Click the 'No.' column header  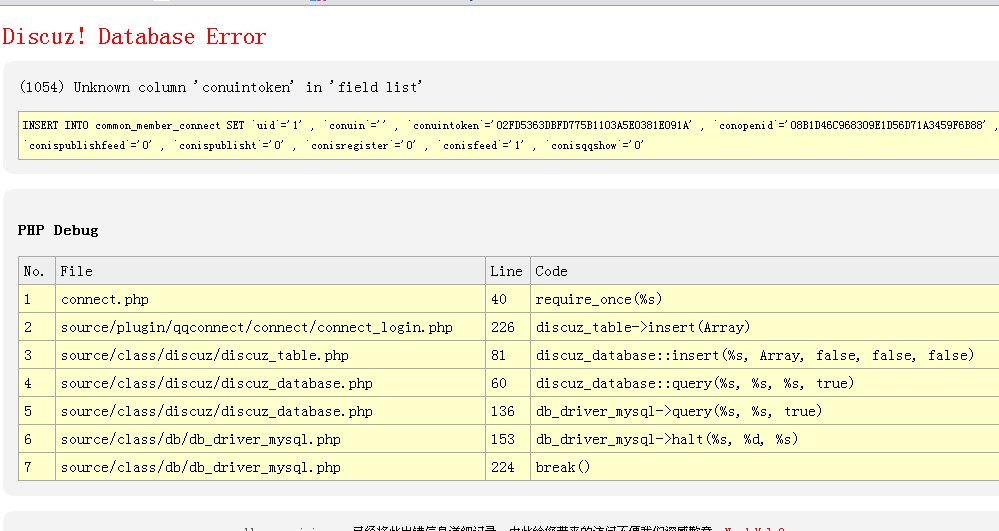34,271
